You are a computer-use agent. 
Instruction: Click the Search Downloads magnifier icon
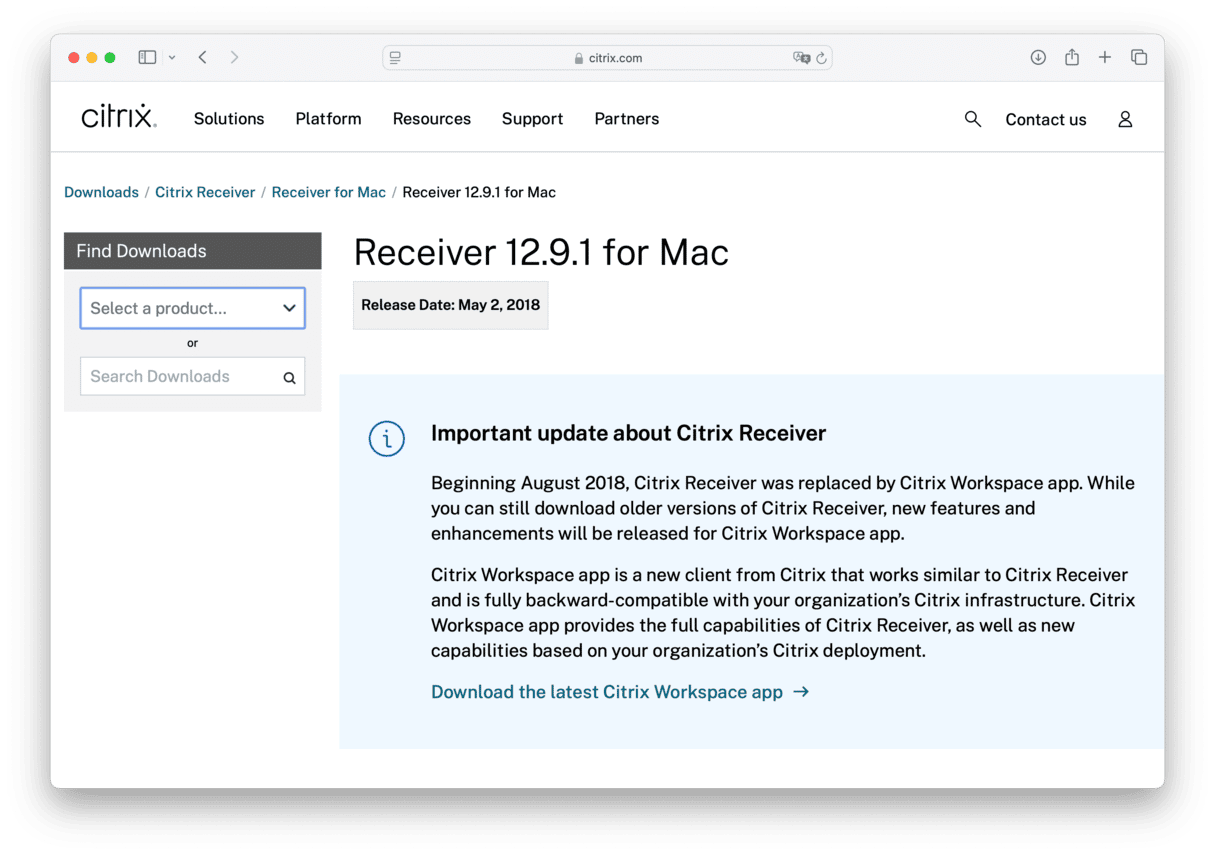click(x=289, y=378)
